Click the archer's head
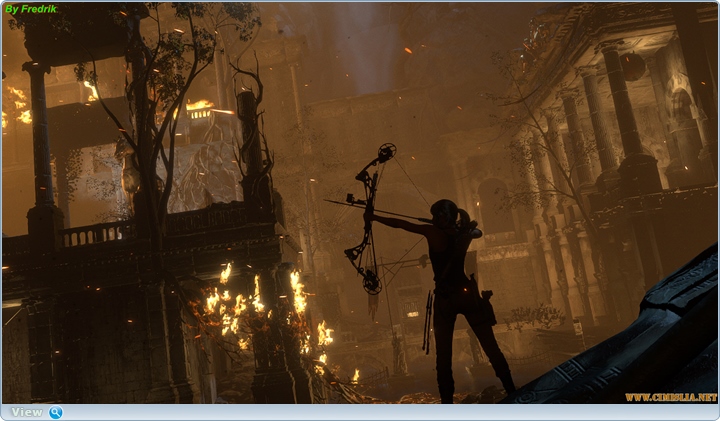The image size is (720, 421). (x=445, y=212)
